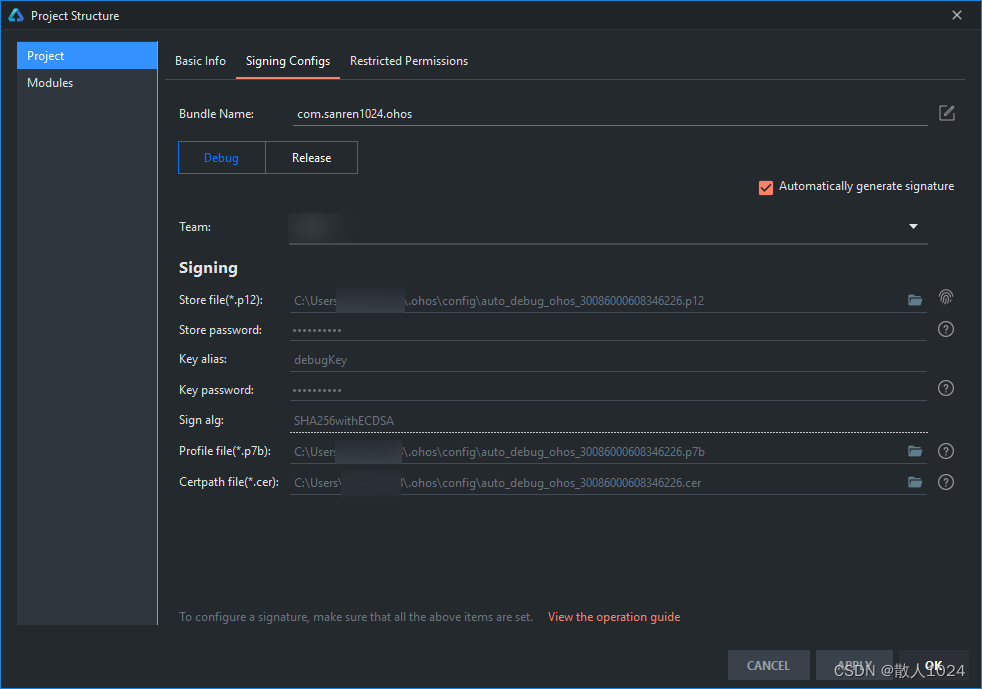Select Project in left sidebar

click(x=87, y=56)
